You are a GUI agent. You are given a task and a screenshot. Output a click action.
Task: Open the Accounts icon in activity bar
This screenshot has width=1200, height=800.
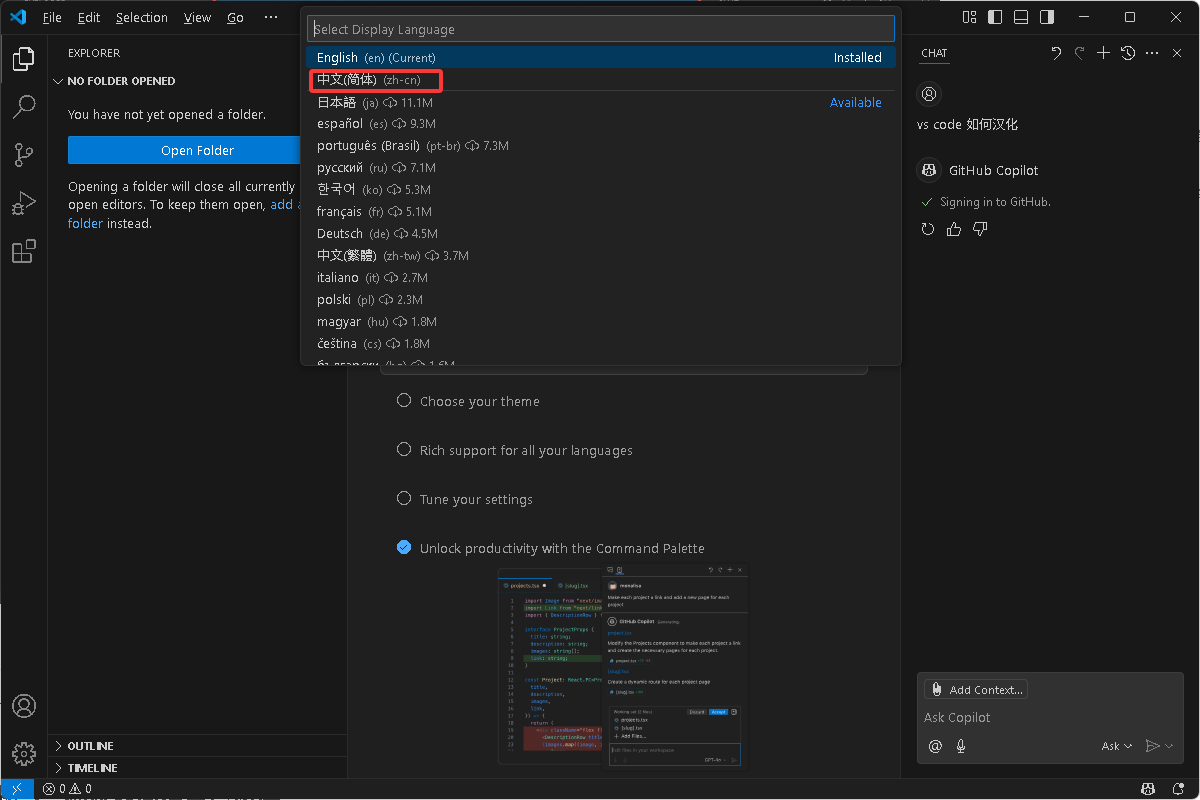tap(24, 706)
